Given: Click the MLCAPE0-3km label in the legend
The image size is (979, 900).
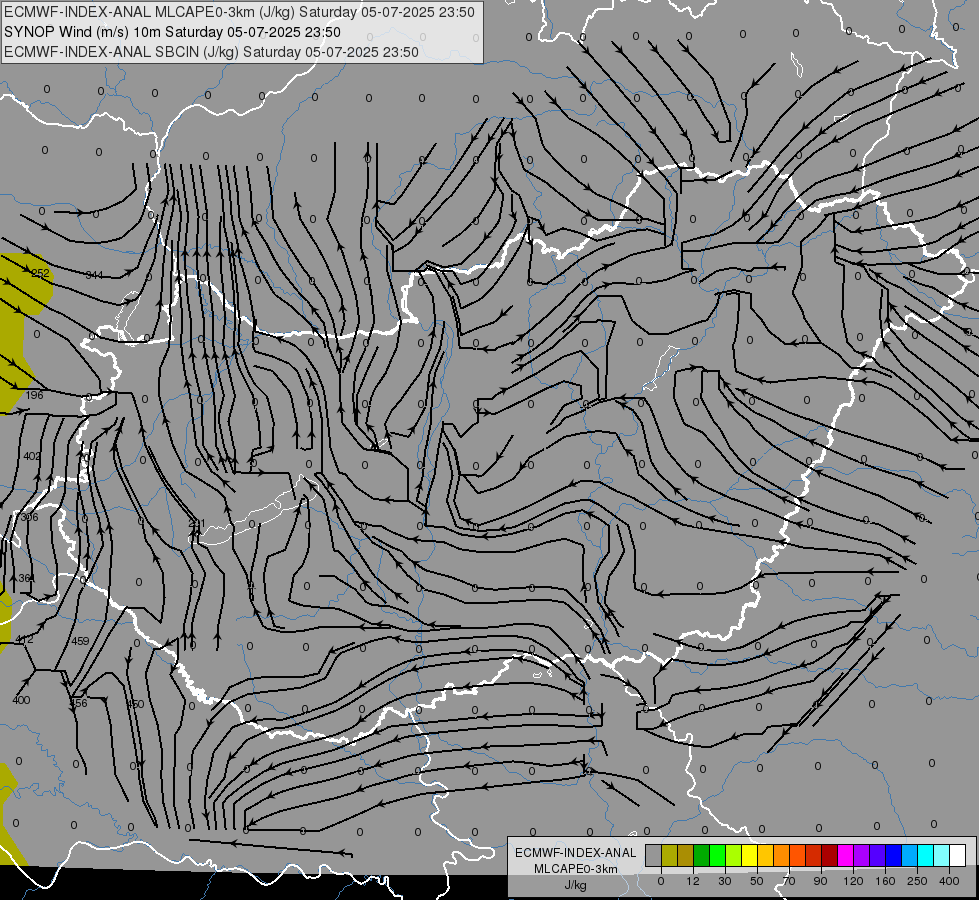Looking at the screenshot, I should (576, 869).
